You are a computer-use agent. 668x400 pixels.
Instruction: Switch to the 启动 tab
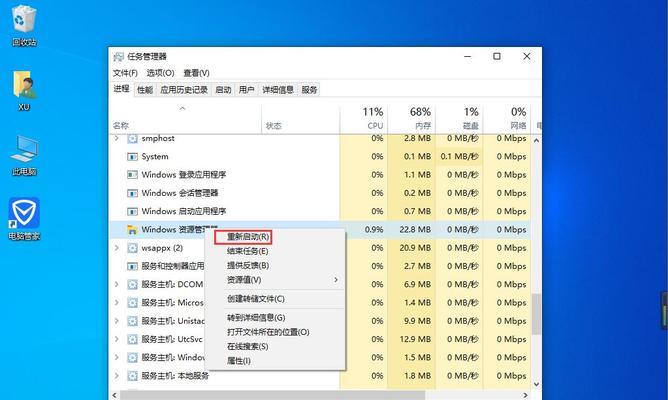click(223, 90)
